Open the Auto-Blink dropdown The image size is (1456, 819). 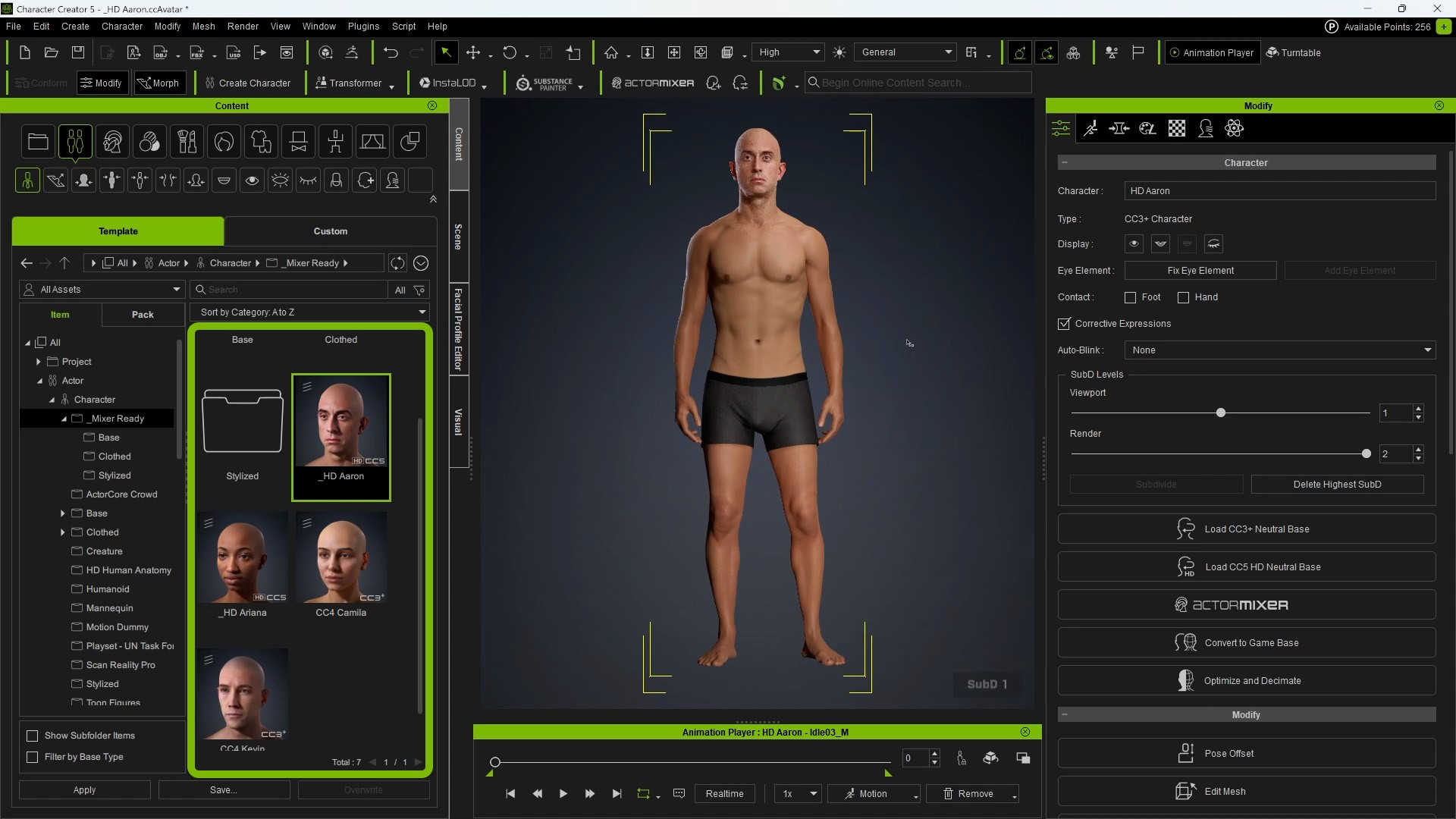[1280, 350]
